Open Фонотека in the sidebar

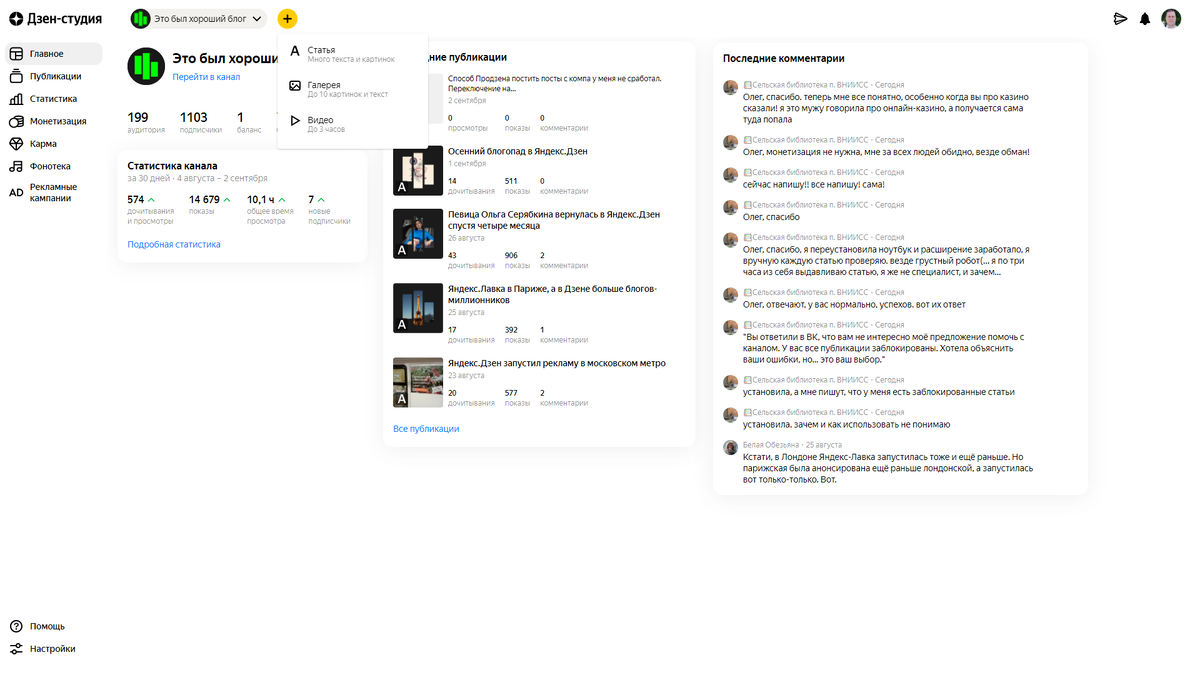pyautogui.click(x=55, y=166)
